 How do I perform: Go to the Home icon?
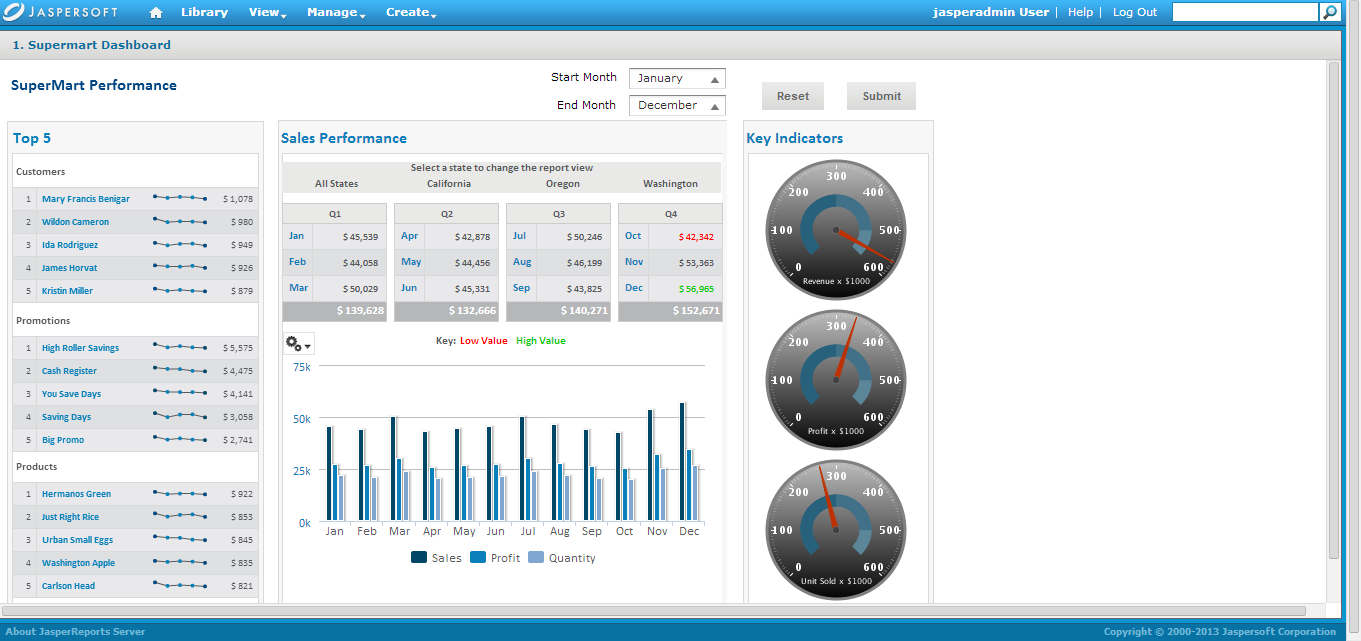pos(156,12)
